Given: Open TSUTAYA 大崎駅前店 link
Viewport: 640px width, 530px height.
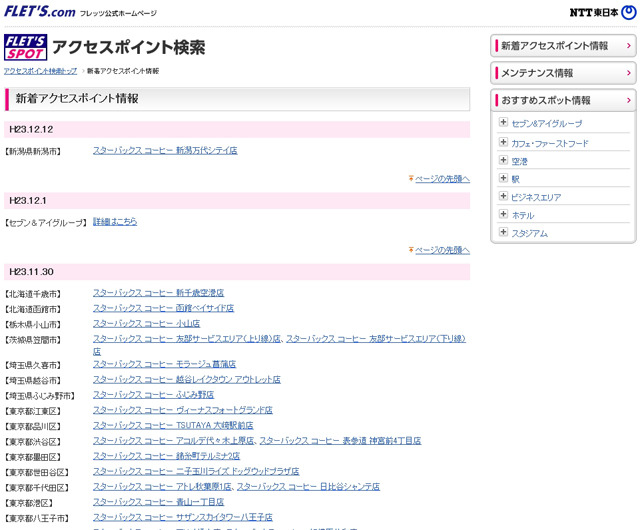Looking at the screenshot, I should point(173,425).
